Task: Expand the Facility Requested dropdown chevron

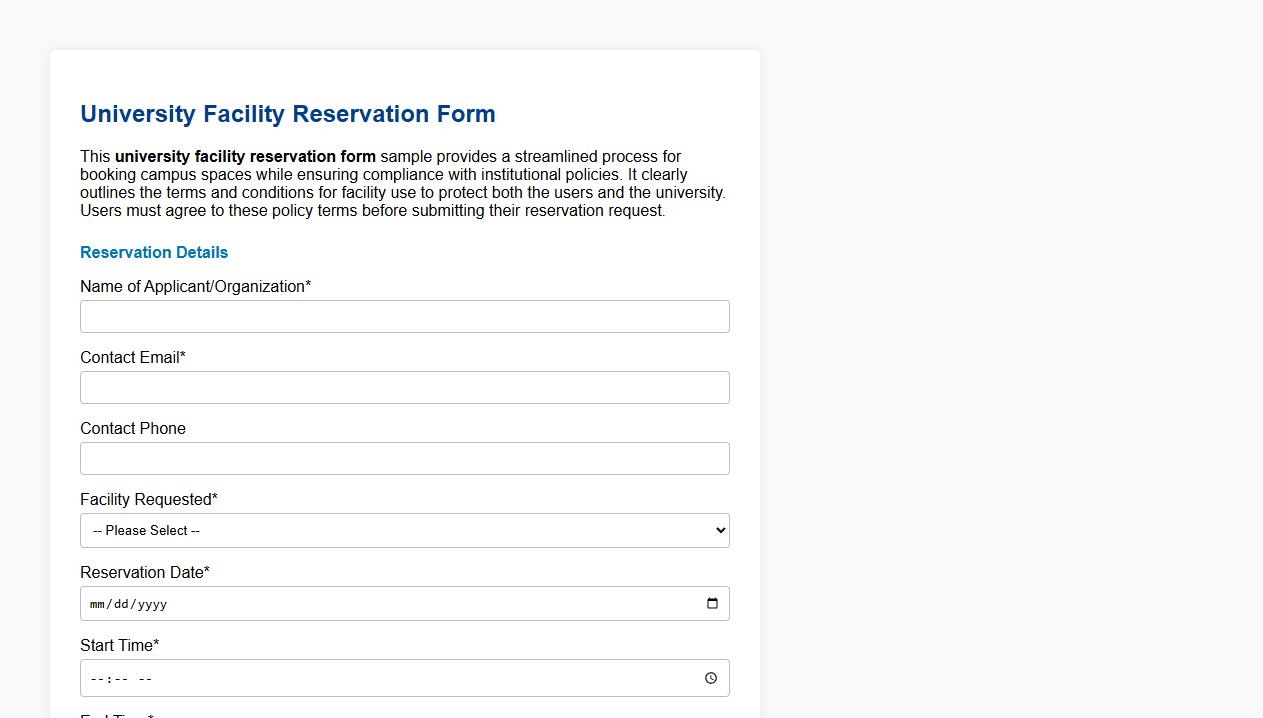Action: pos(717,530)
